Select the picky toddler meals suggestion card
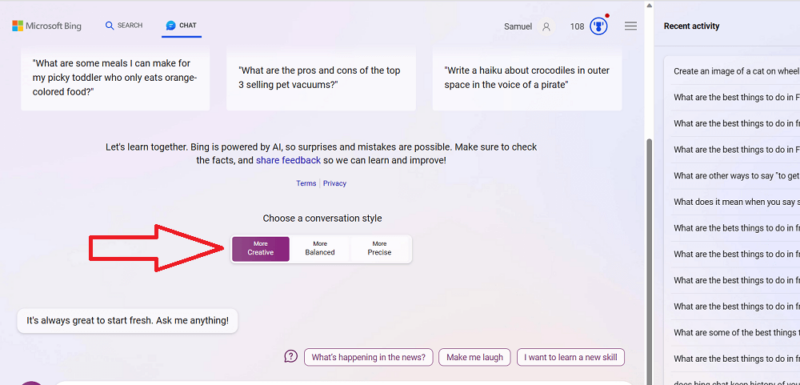Image resolution: width=800 pixels, height=385 pixels. [x=115, y=78]
